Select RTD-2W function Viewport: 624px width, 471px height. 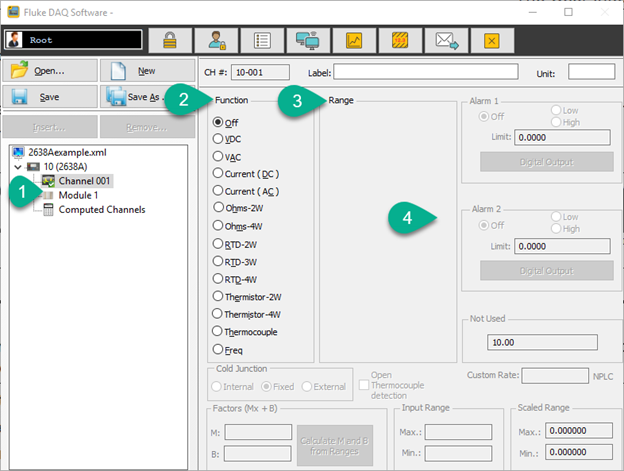[218, 243]
